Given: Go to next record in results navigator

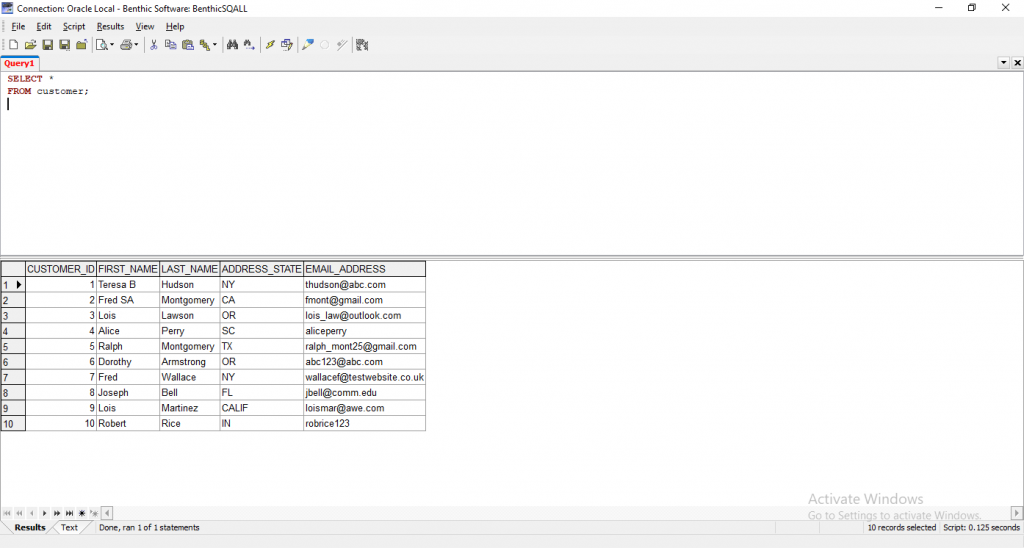Looking at the screenshot, I should [44, 513].
